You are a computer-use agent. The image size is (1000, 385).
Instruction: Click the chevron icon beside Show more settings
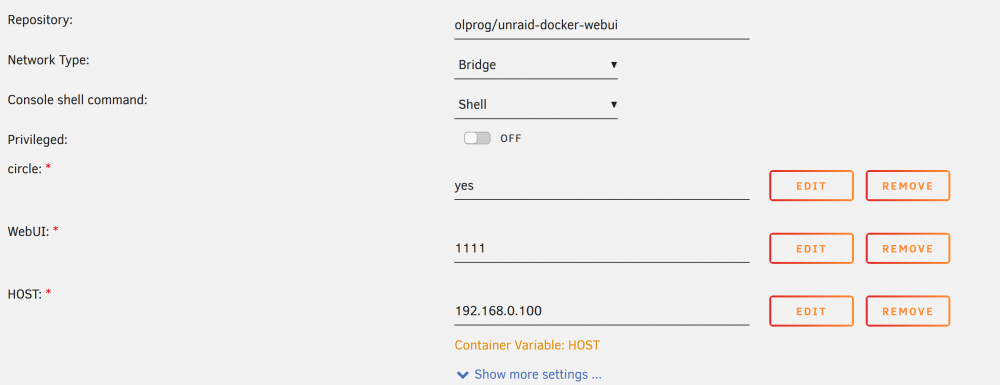pyautogui.click(x=463, y=375)
